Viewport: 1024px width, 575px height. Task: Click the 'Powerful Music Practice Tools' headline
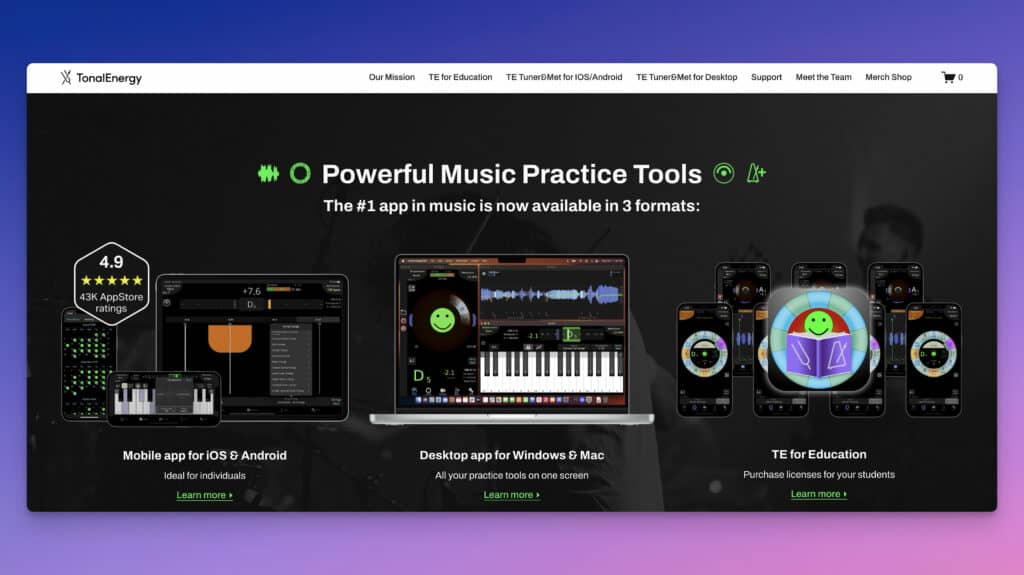click(x=512, y=174)
